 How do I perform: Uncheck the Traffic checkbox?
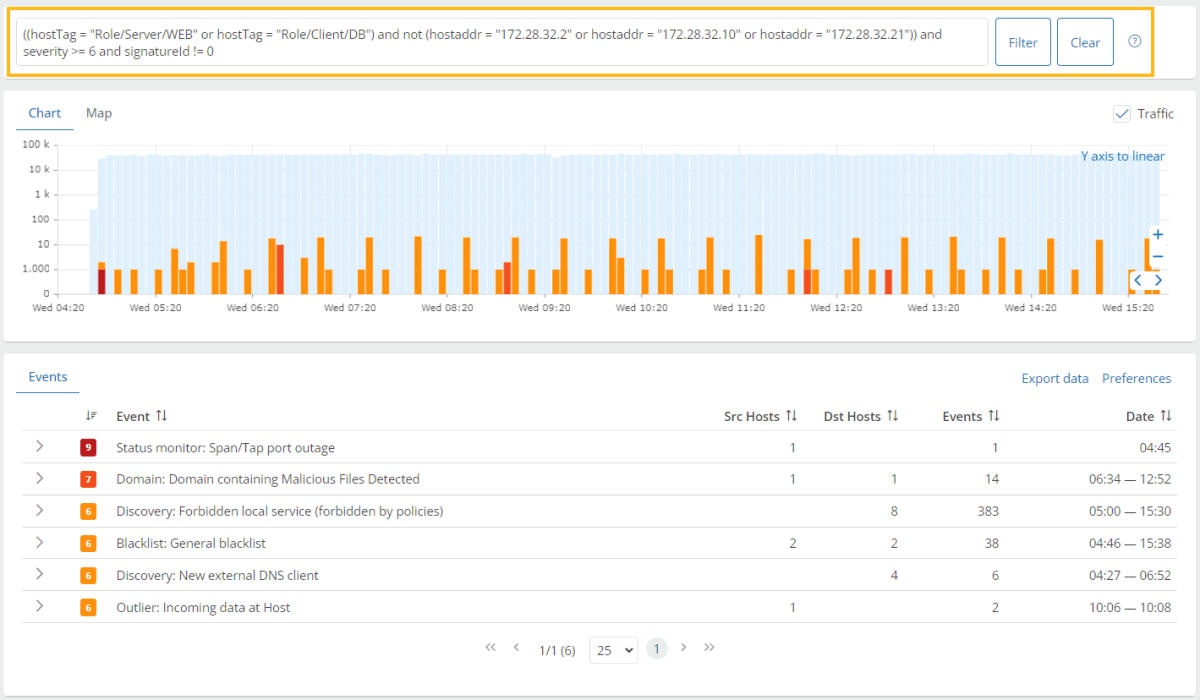click(x=1122, y=114)
